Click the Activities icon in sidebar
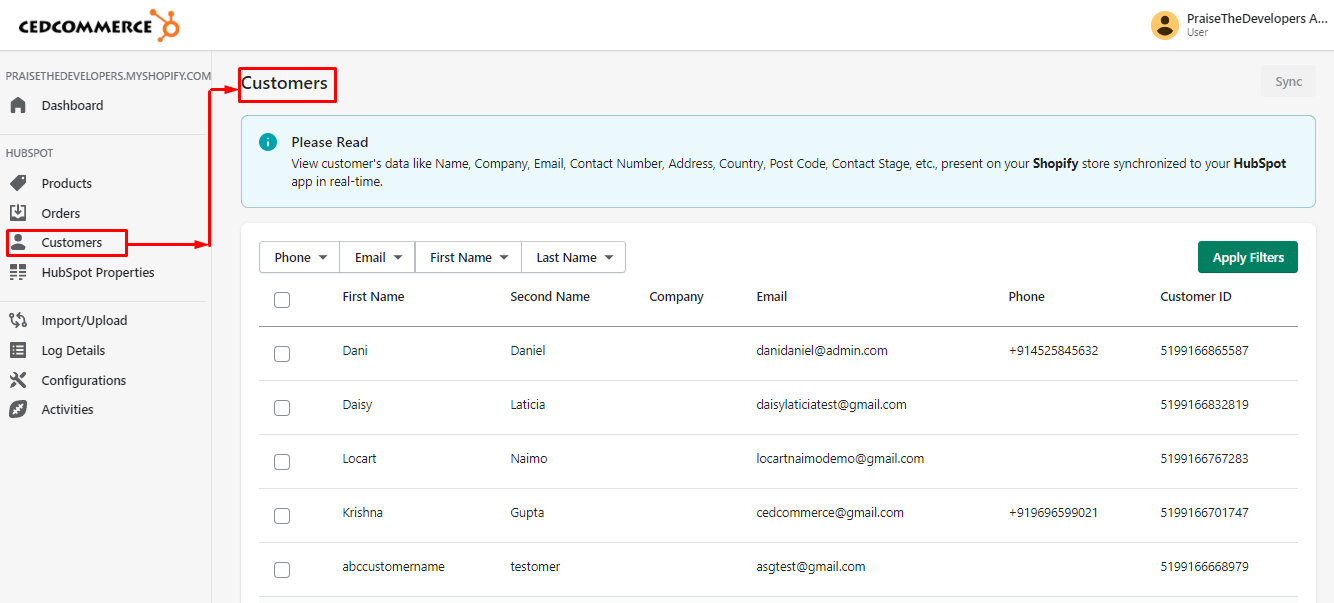Viewport: 1334px width, 603px height. point(18,409)
